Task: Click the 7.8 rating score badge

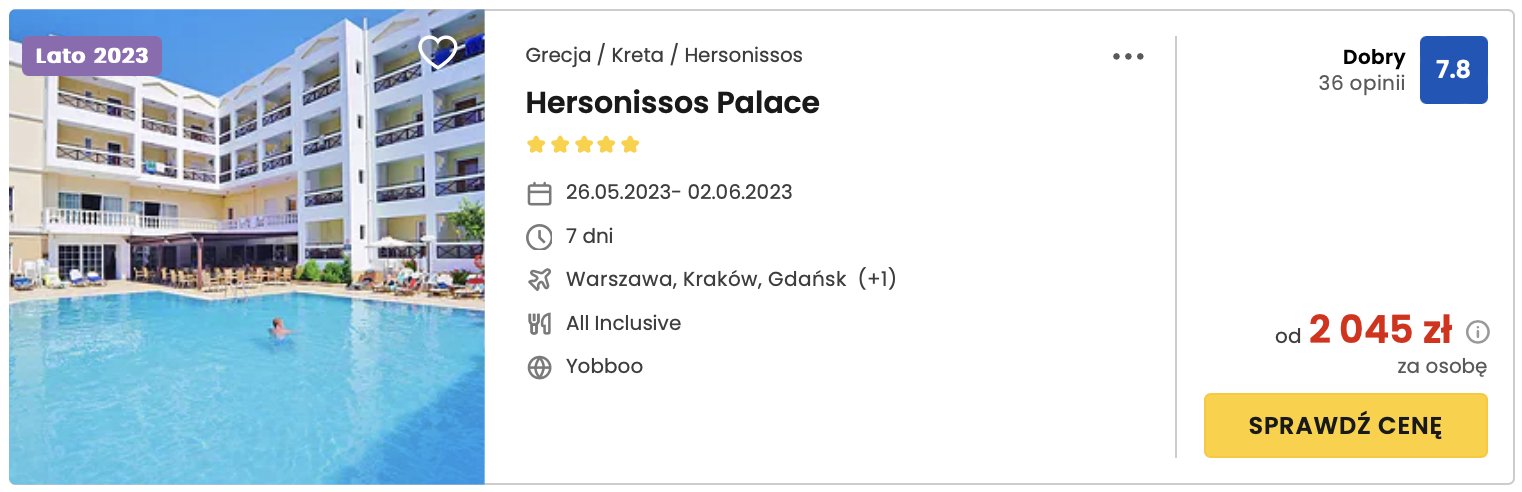Action: point(1453,70)
